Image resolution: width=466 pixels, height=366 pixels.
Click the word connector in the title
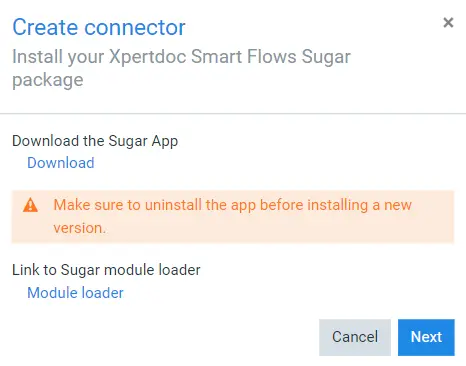(135, 28)
